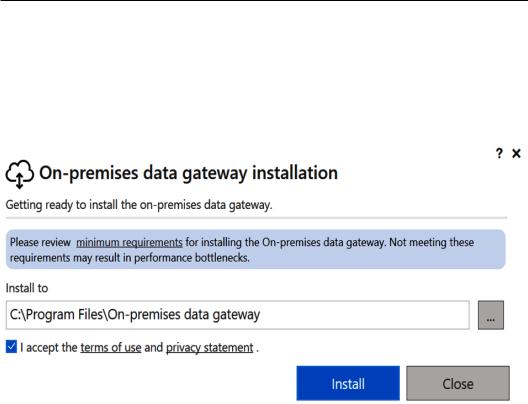
Task: Browse for folder using the ellipsis button
Action: pyautogui.click(x=491, y=315)
